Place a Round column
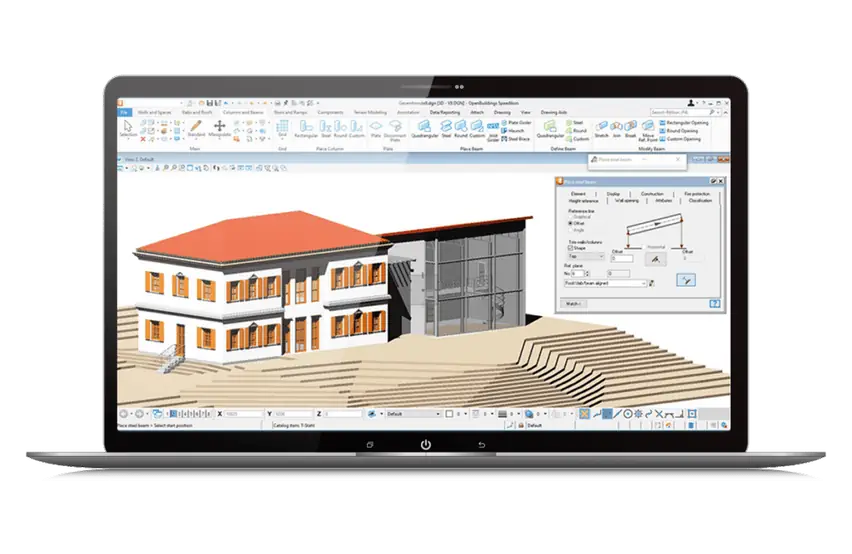Image resolution: width=852 pixels, height=554 pixels. point(340,129)
